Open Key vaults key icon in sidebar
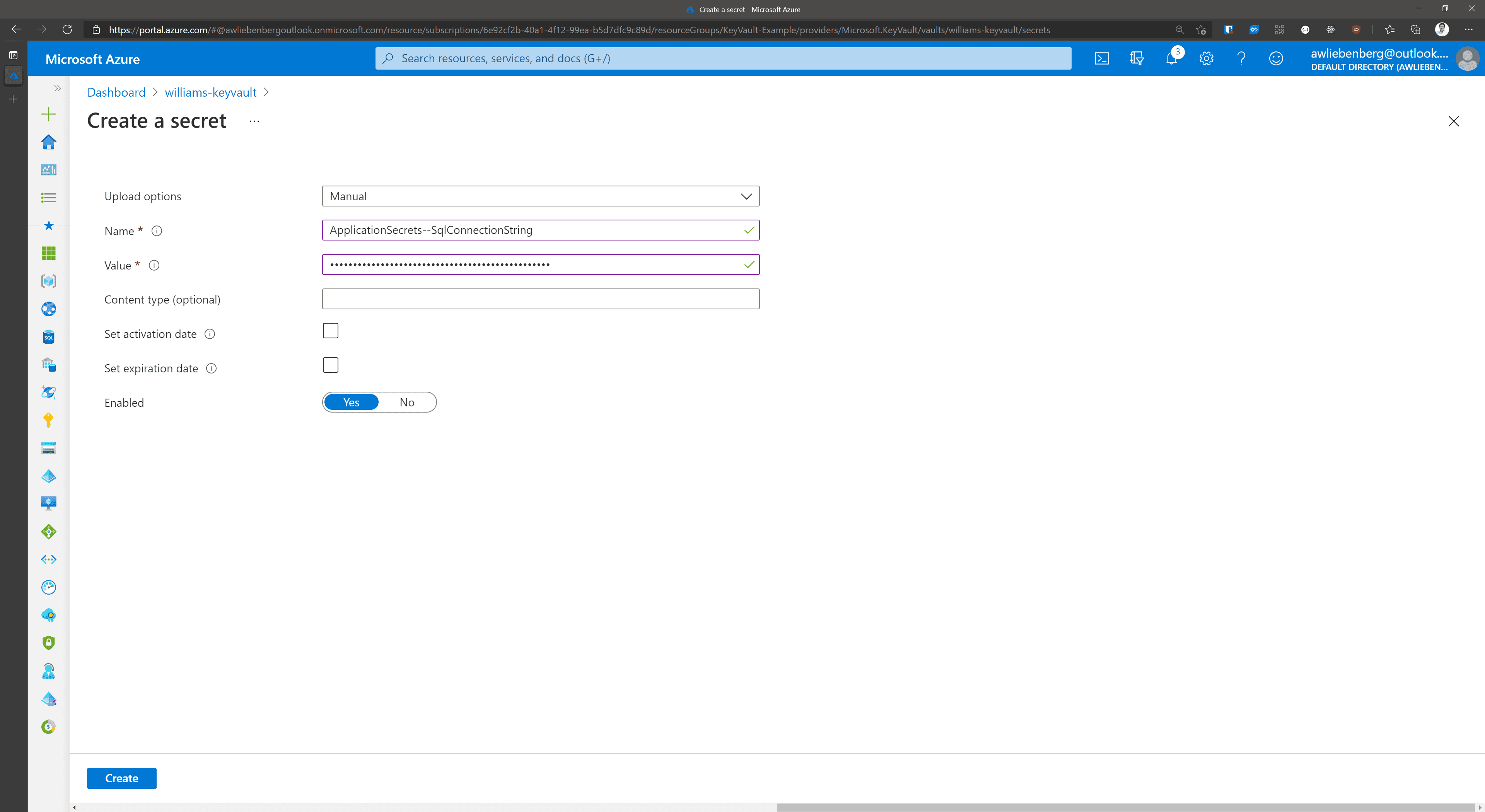Viewport: 1485px width, 812px height. [x=48, y=420]
